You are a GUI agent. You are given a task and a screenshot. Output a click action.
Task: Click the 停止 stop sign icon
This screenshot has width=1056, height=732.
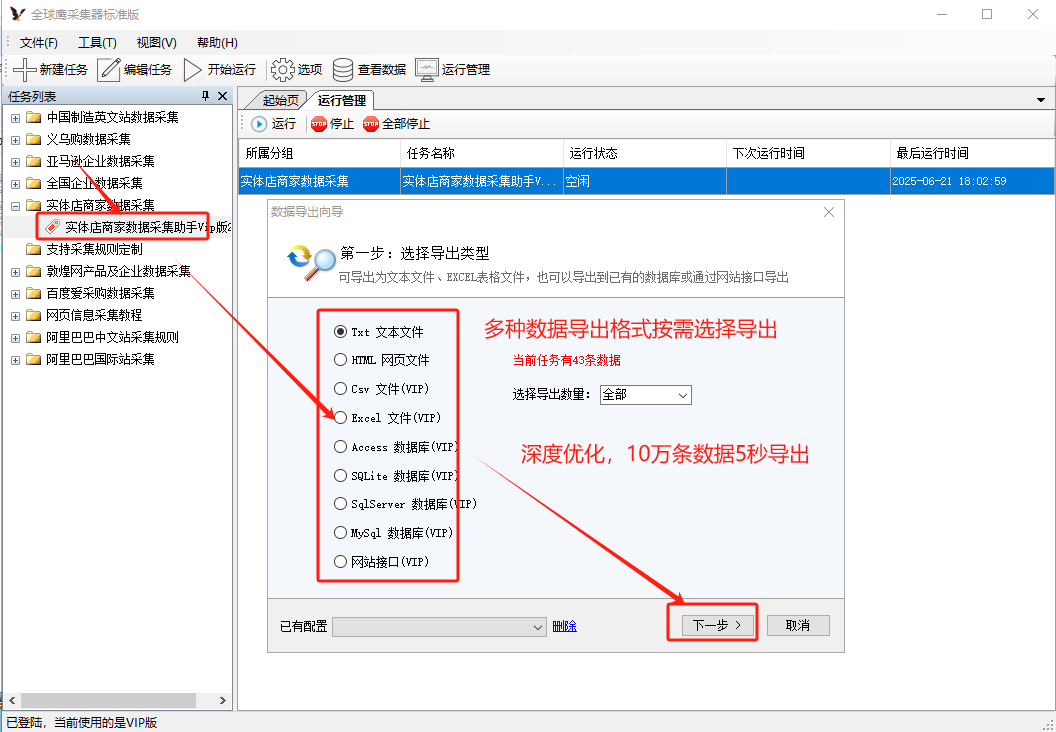pos(319,124)
